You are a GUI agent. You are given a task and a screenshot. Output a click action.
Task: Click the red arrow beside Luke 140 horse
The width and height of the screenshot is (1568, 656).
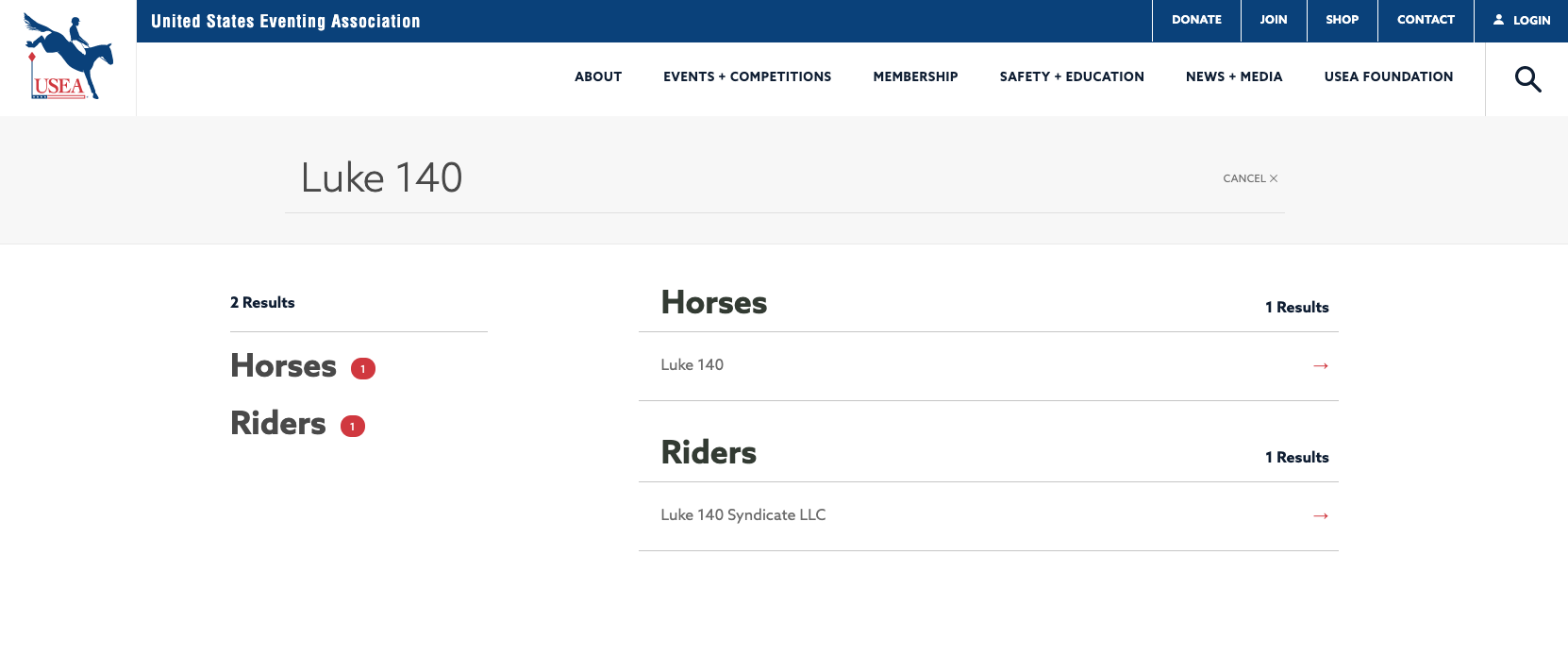[1320, 366]
